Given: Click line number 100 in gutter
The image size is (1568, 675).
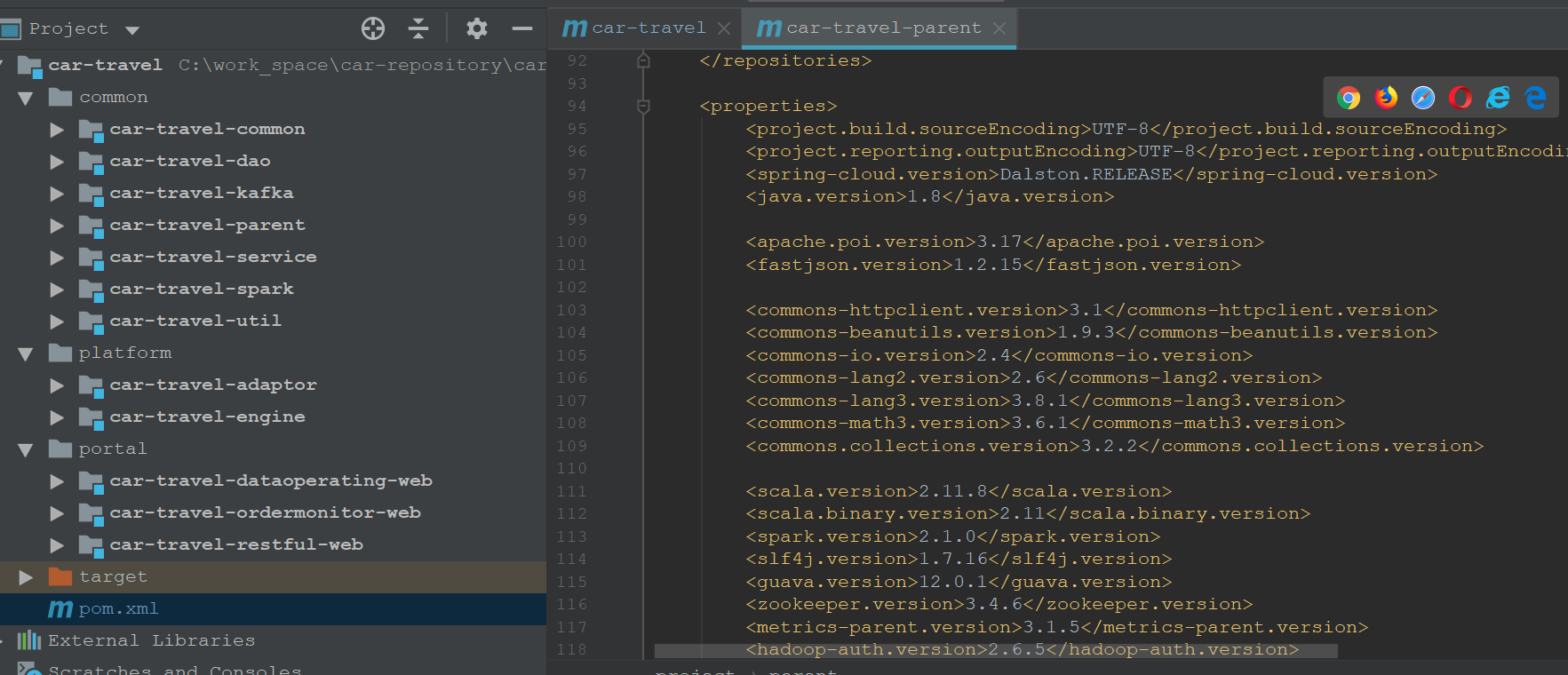Looking at the screenshot, I should pos(571,242).
